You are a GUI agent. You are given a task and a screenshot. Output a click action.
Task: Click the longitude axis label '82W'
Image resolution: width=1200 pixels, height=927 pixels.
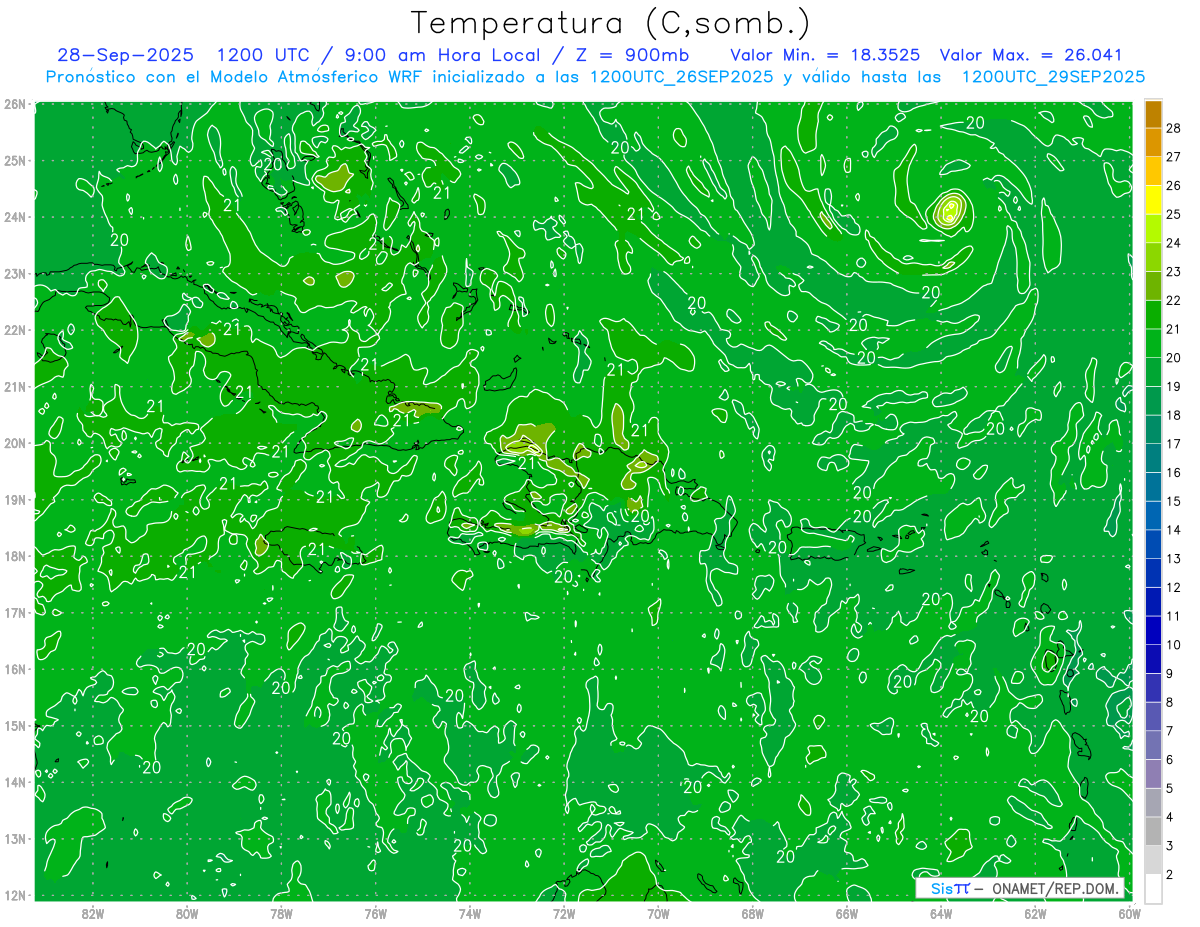(x=92, y=913)
